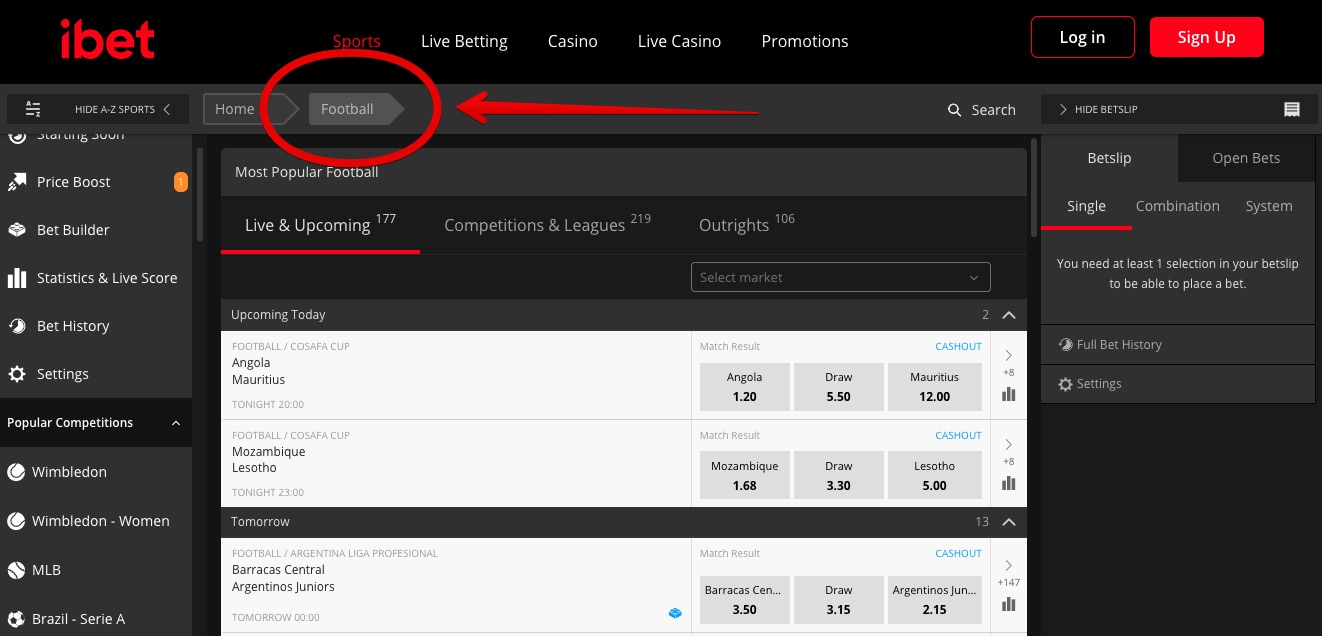Click the Sign Up button
This screenshot has height=636, width=1322.
[1207, 37]
